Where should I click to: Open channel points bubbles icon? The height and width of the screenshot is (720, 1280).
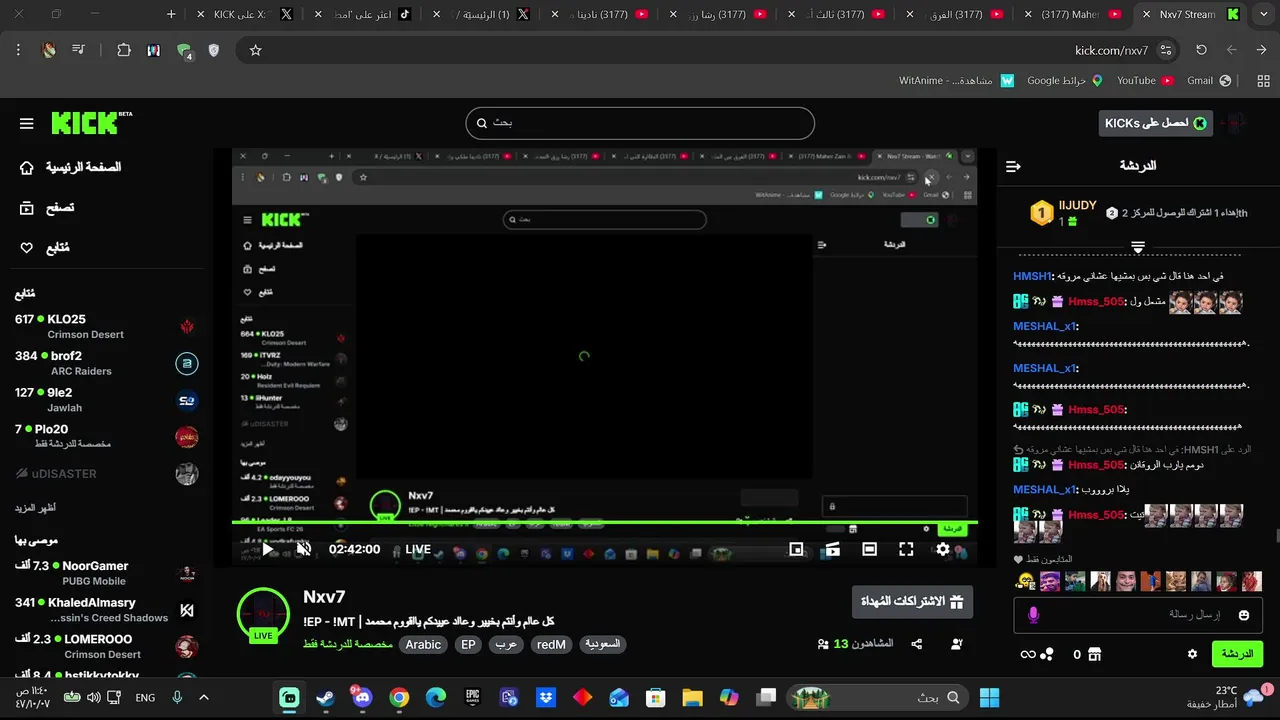(x=1047, y=654)
